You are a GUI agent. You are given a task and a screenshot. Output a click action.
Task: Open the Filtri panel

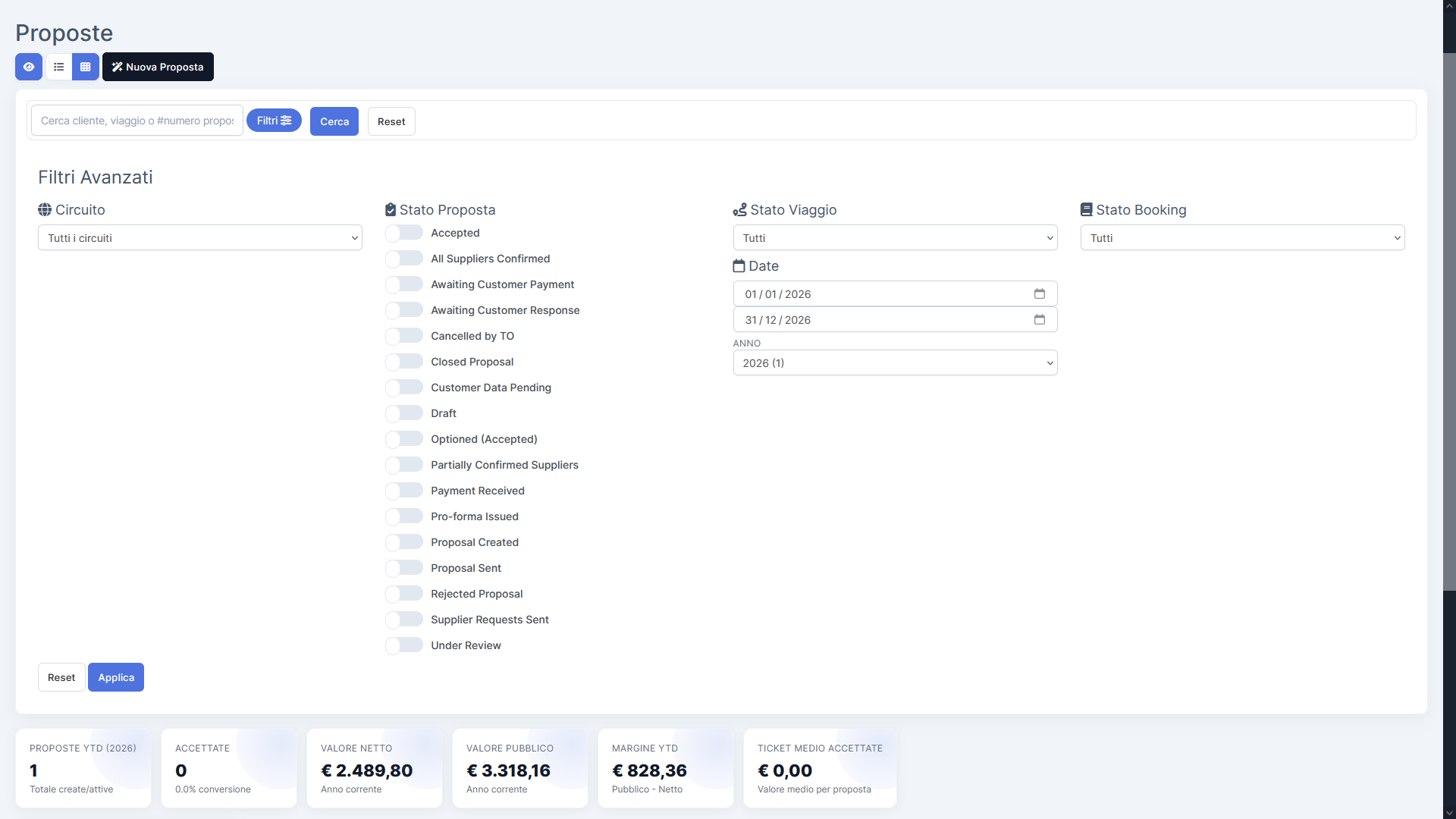coord(274,120)
